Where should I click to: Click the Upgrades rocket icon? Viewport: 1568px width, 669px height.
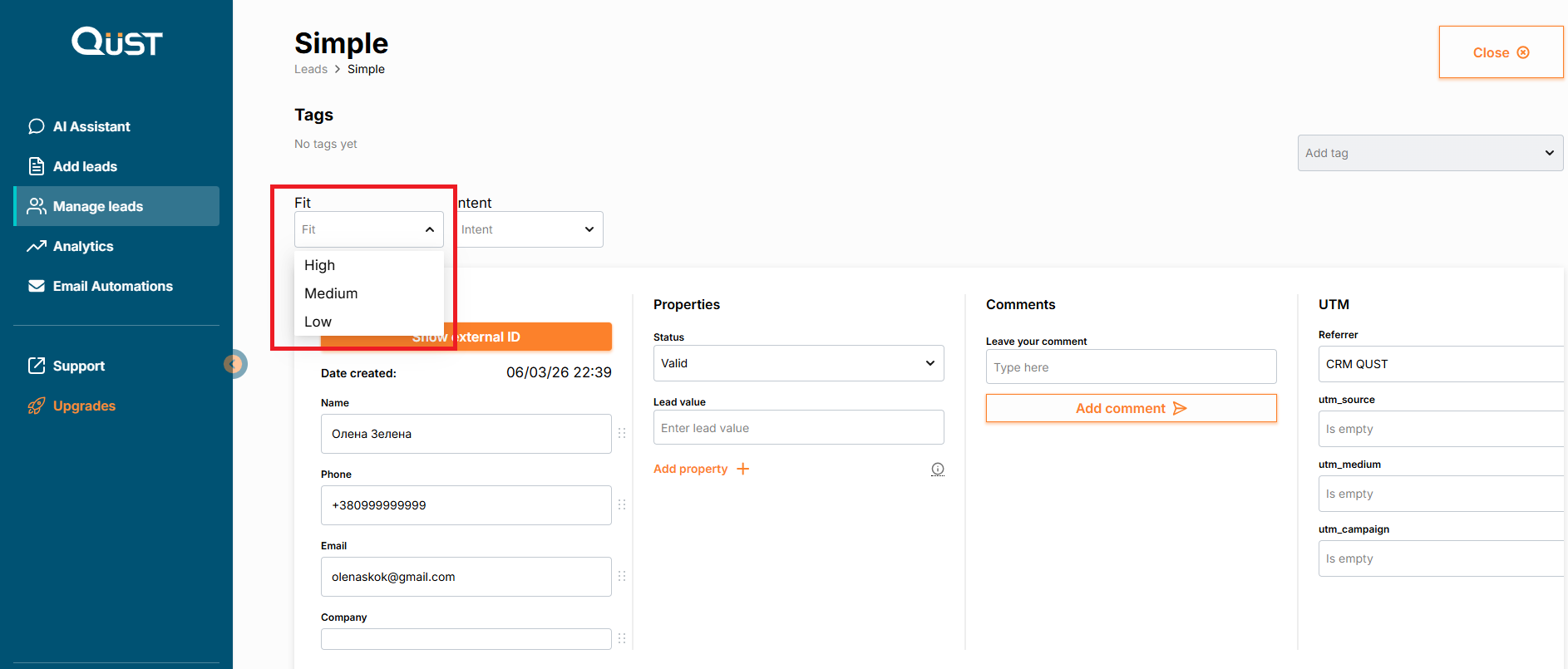coord(37,406)
